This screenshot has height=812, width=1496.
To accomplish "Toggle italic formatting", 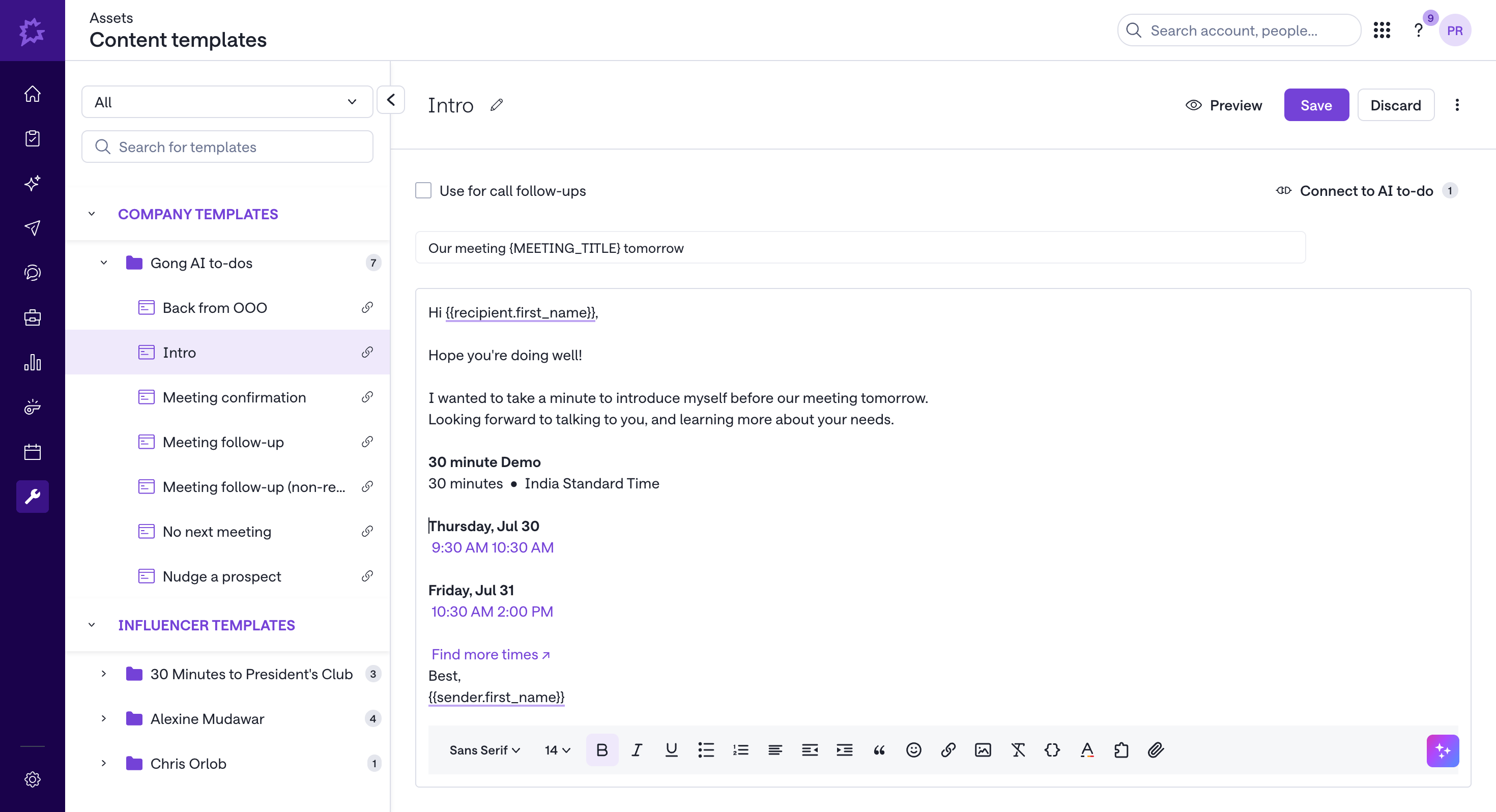I will [637, 750].
